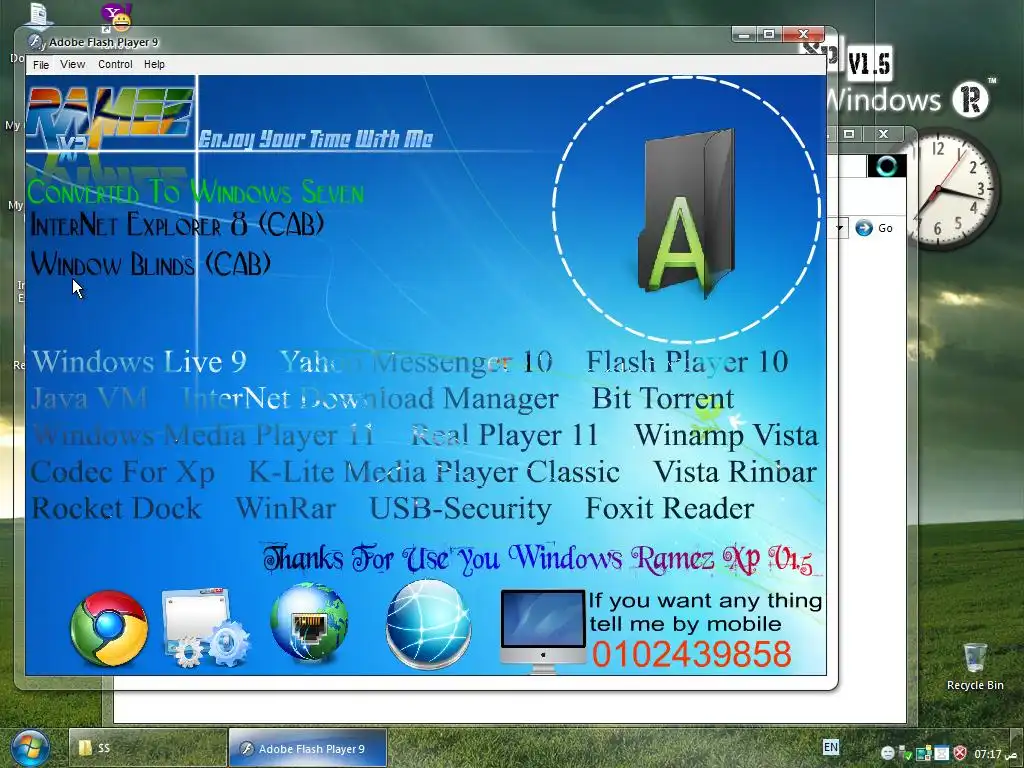Click 'WinRar' text
This screenshot has width=1024, height=768.
pos(285,509)
